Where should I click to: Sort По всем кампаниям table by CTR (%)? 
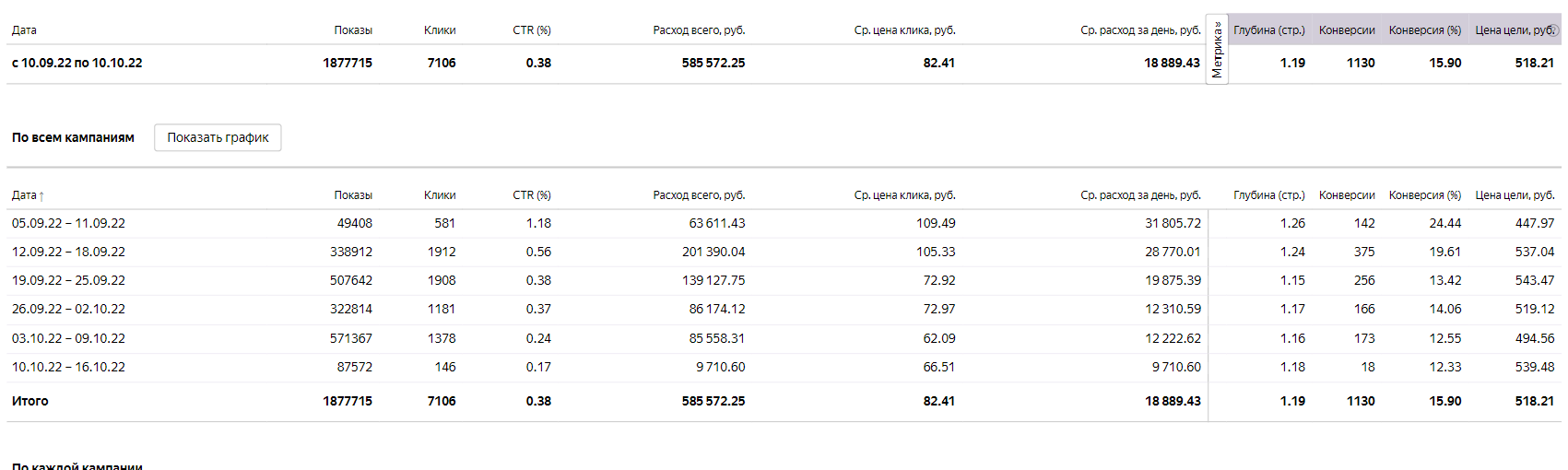(x=532, y=195)
